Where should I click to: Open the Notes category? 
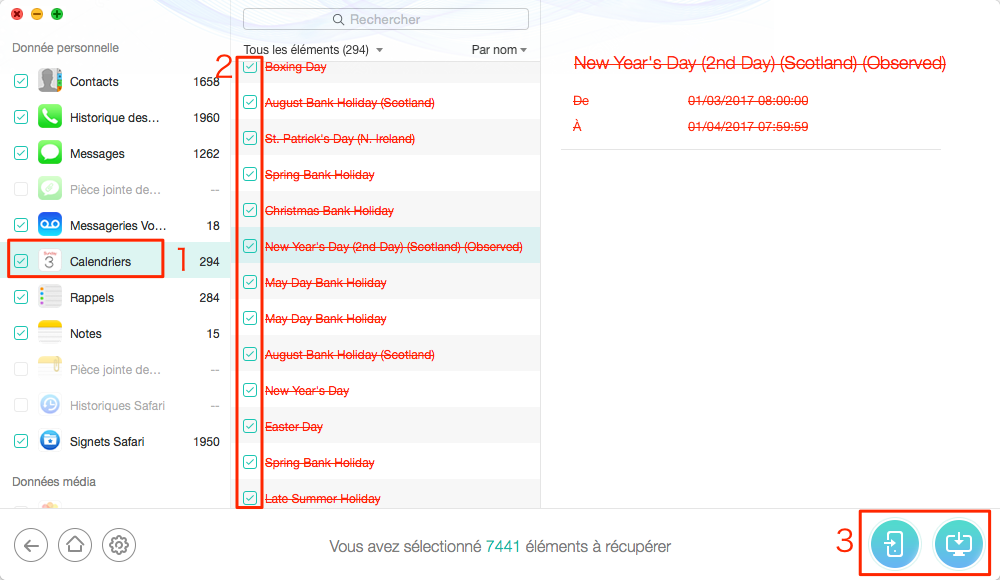pyautogui.click(x=85, y=334)
